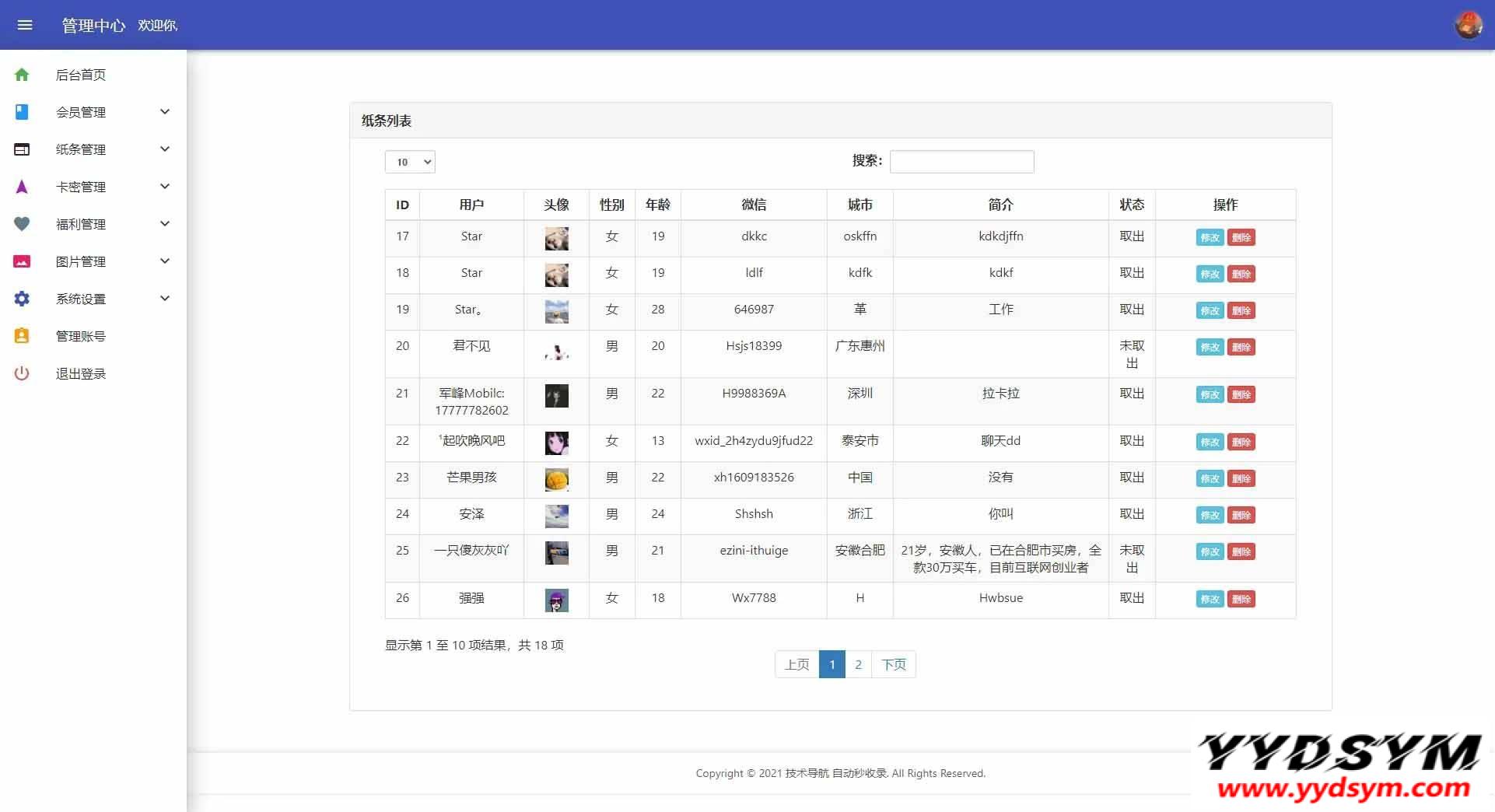Click the 删除 button for ID 26

coord(1241,599)
